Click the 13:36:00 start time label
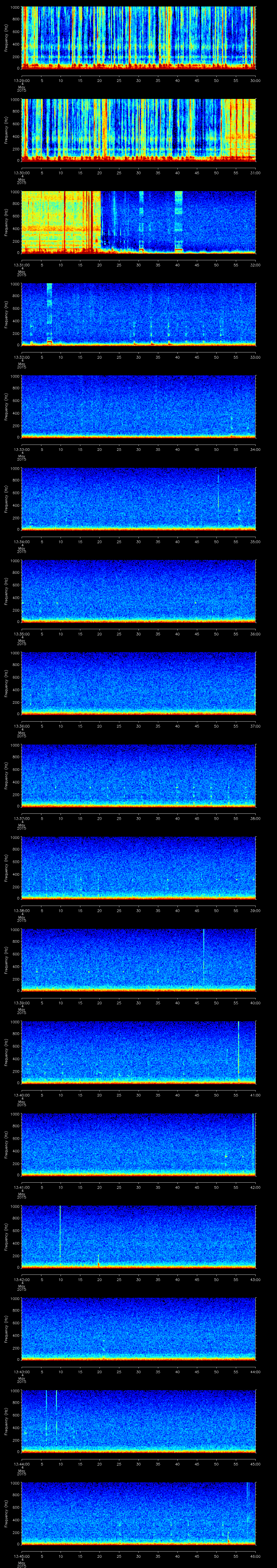This screenshot has width=277, height=1568. pyautogui.click(x=21, y=726)
